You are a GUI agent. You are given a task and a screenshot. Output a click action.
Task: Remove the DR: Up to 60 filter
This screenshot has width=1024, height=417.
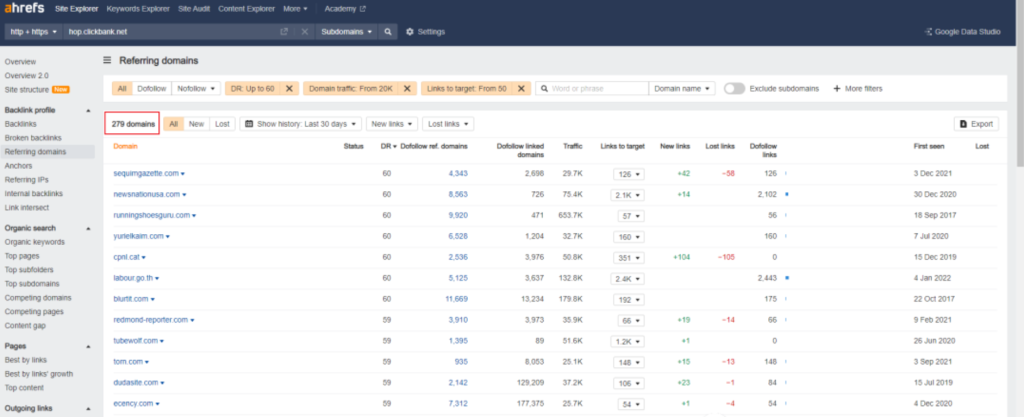[289, 88]
